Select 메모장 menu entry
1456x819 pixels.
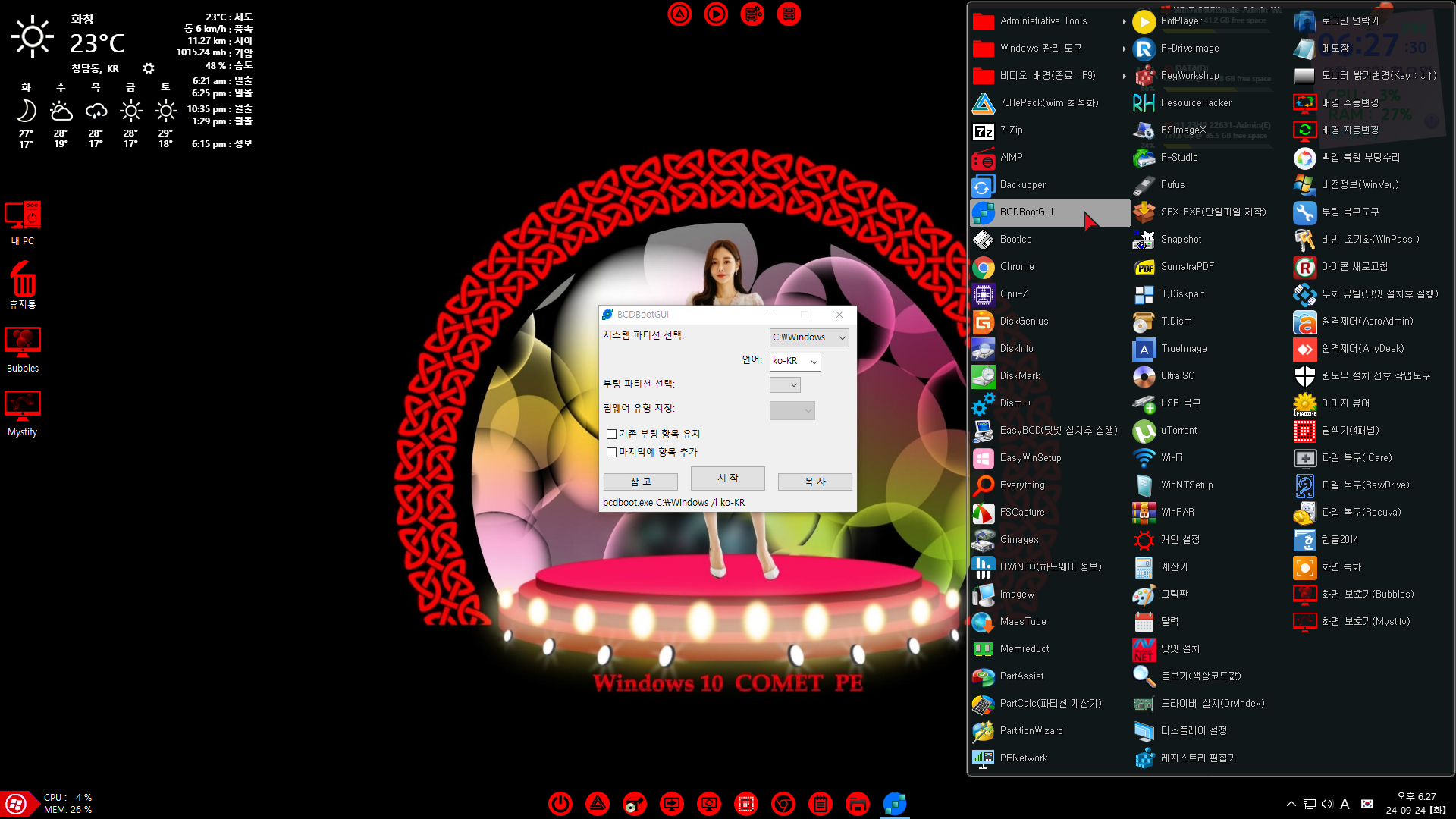pyautogui.click(x=1371, y=49)
